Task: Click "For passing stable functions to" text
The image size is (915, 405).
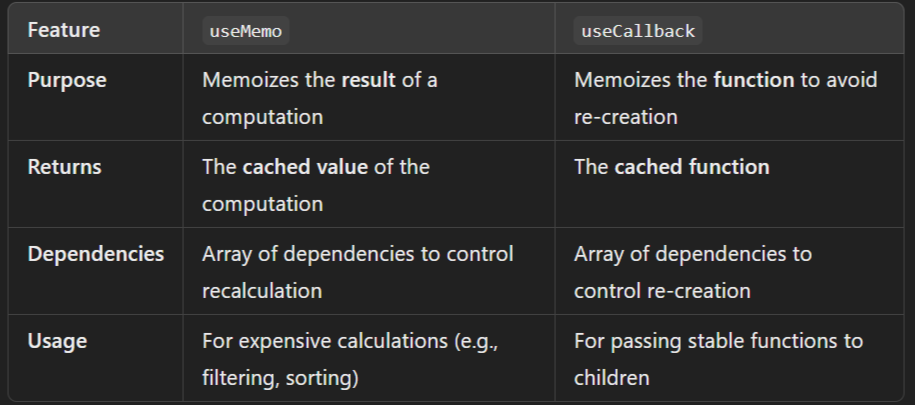Action: tap(718, 341)
